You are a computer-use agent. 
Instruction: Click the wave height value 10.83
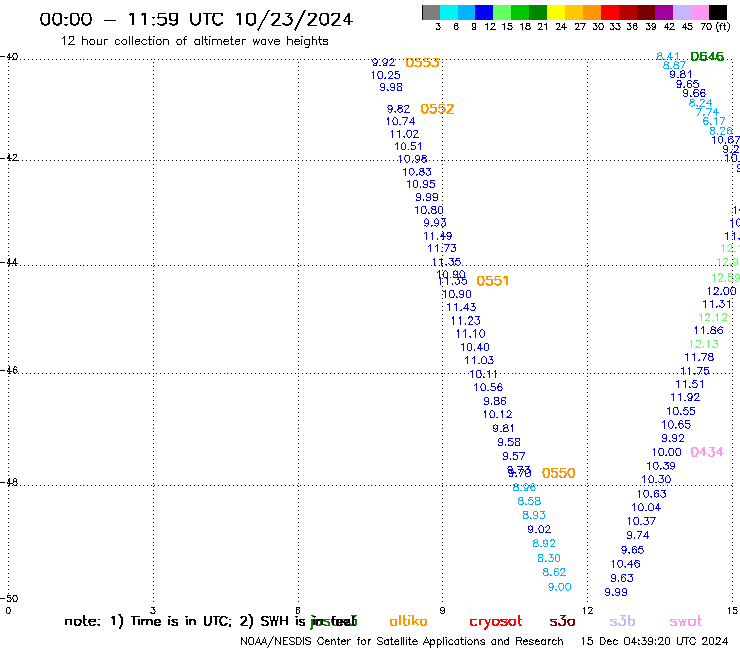417,172
